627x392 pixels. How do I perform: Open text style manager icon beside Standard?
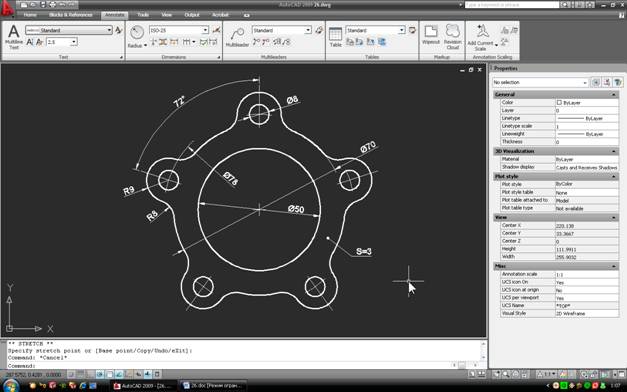(119, 30)
